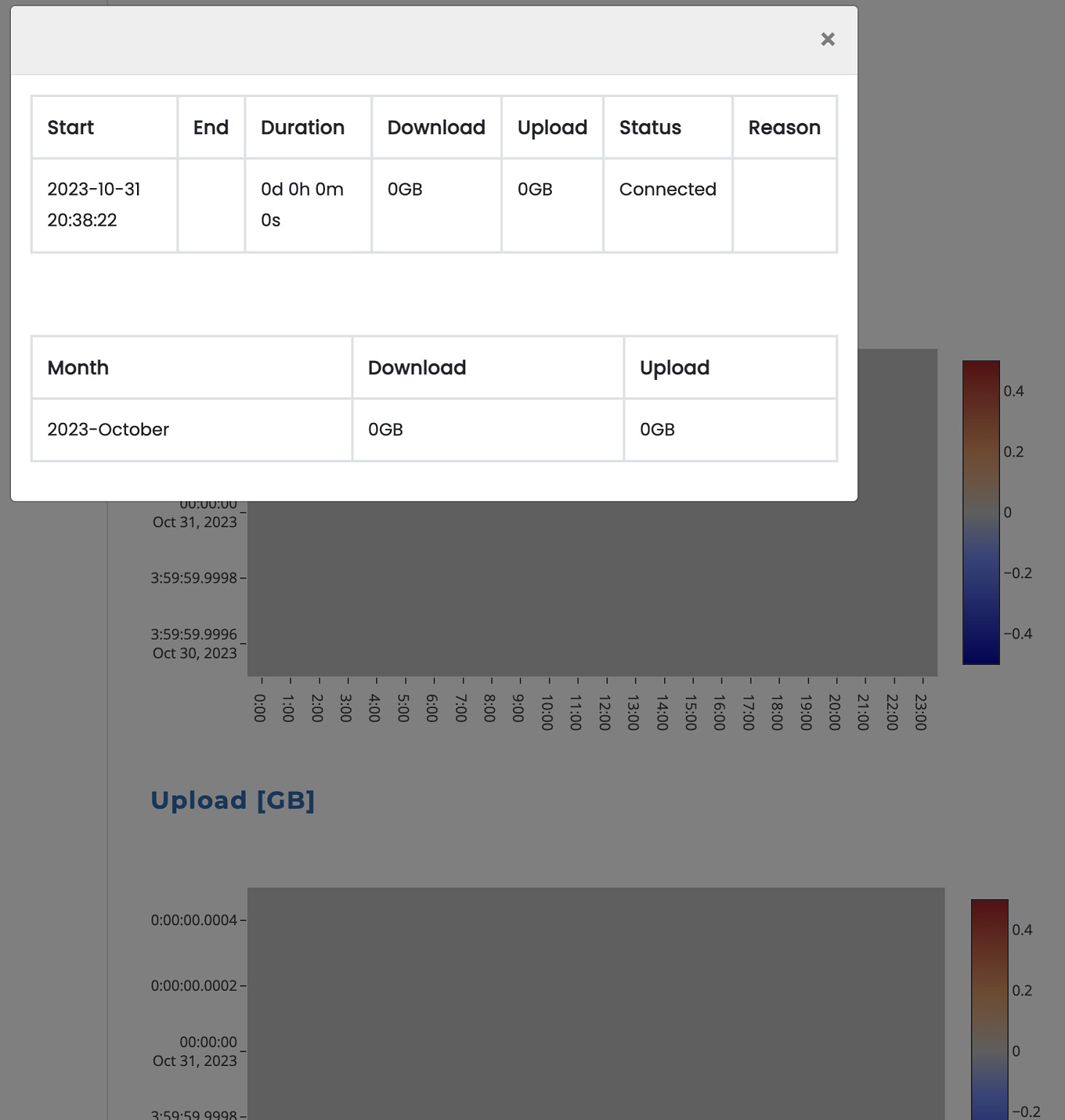The width and height of the screenshot is (1065, 1120).
Task: Select the 2023-October month cell
Action: [x=108, y=429]
